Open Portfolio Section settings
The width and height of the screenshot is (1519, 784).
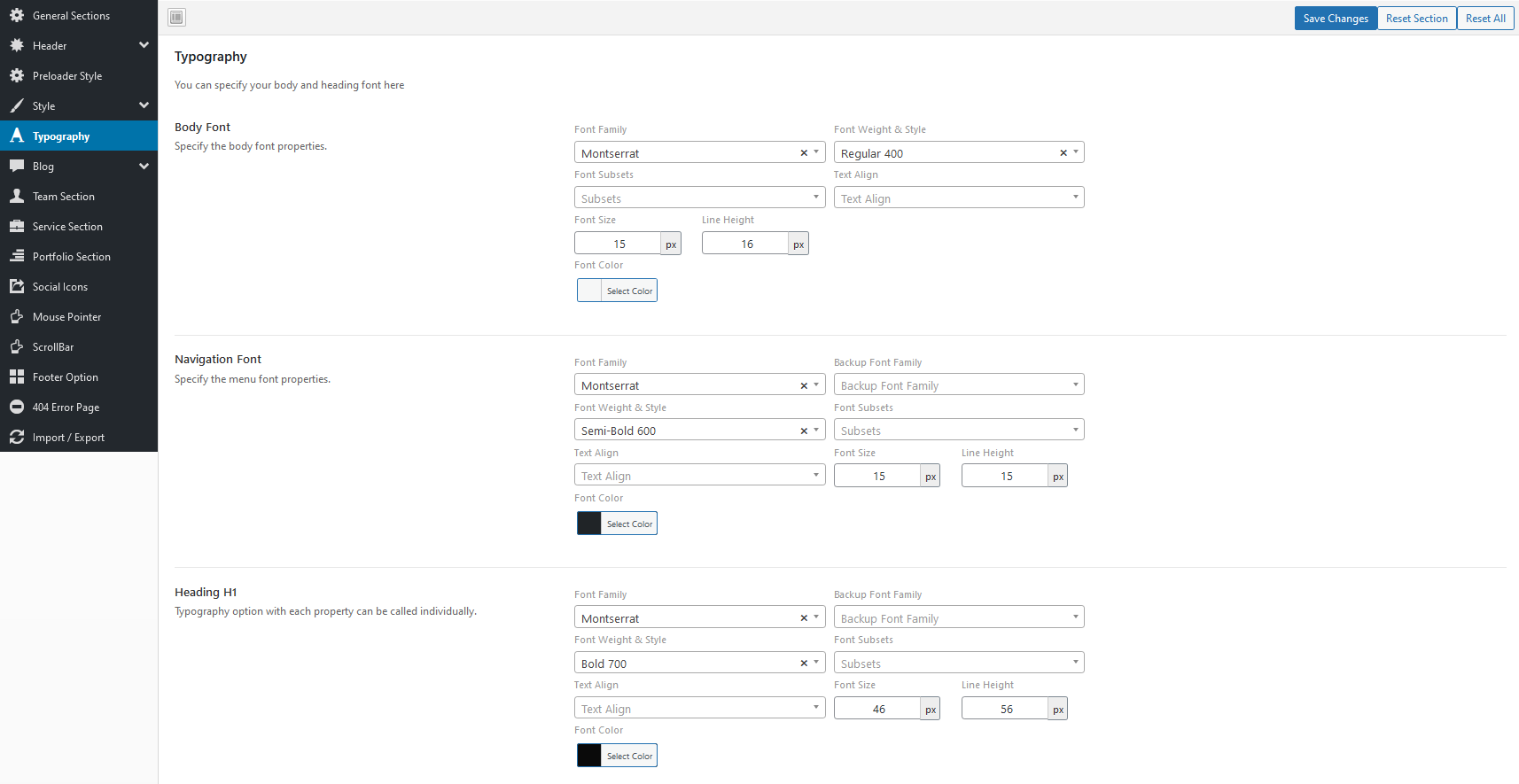pos(79,256)
